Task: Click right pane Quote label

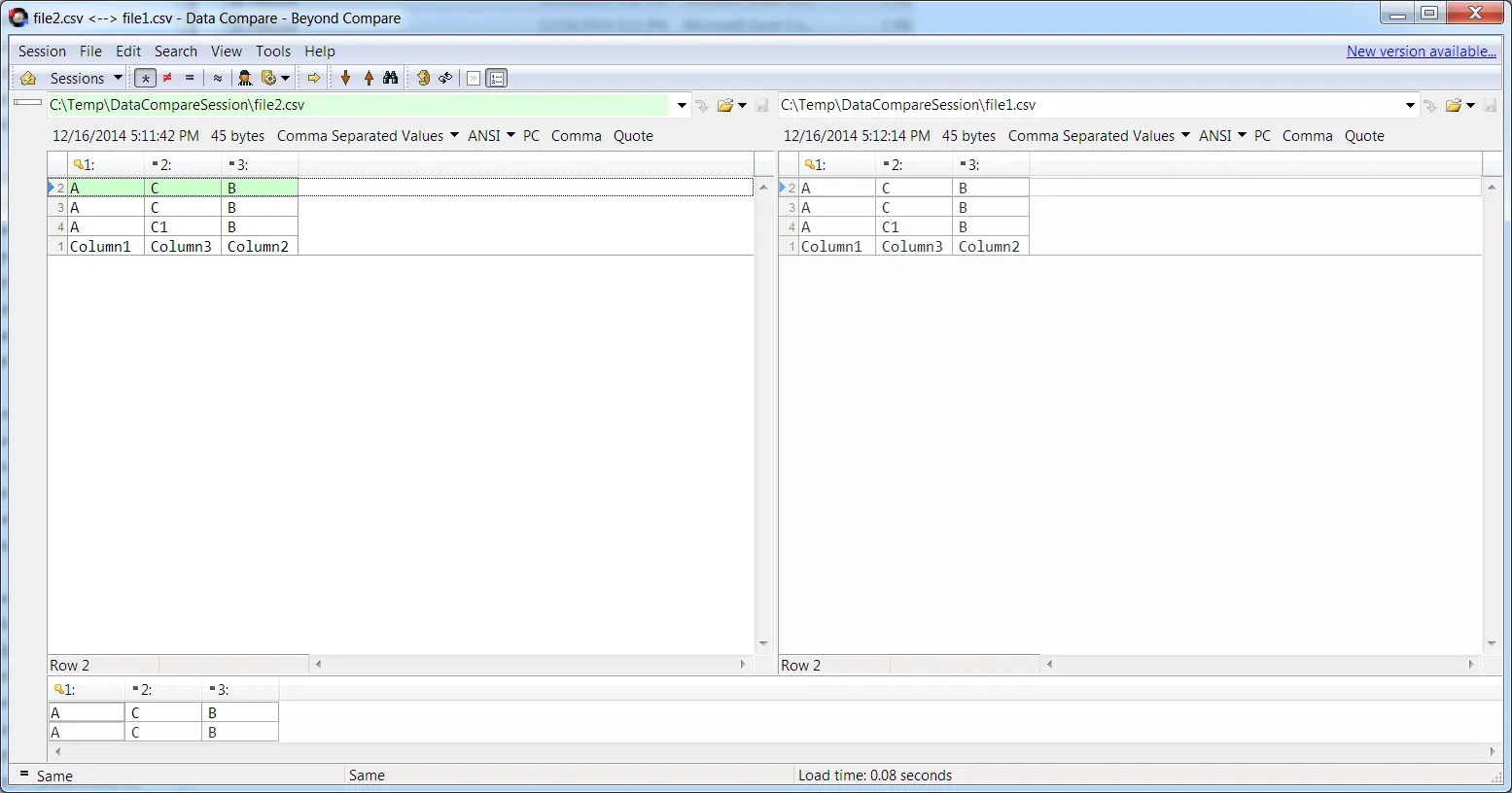Action: click(1364, 136)
